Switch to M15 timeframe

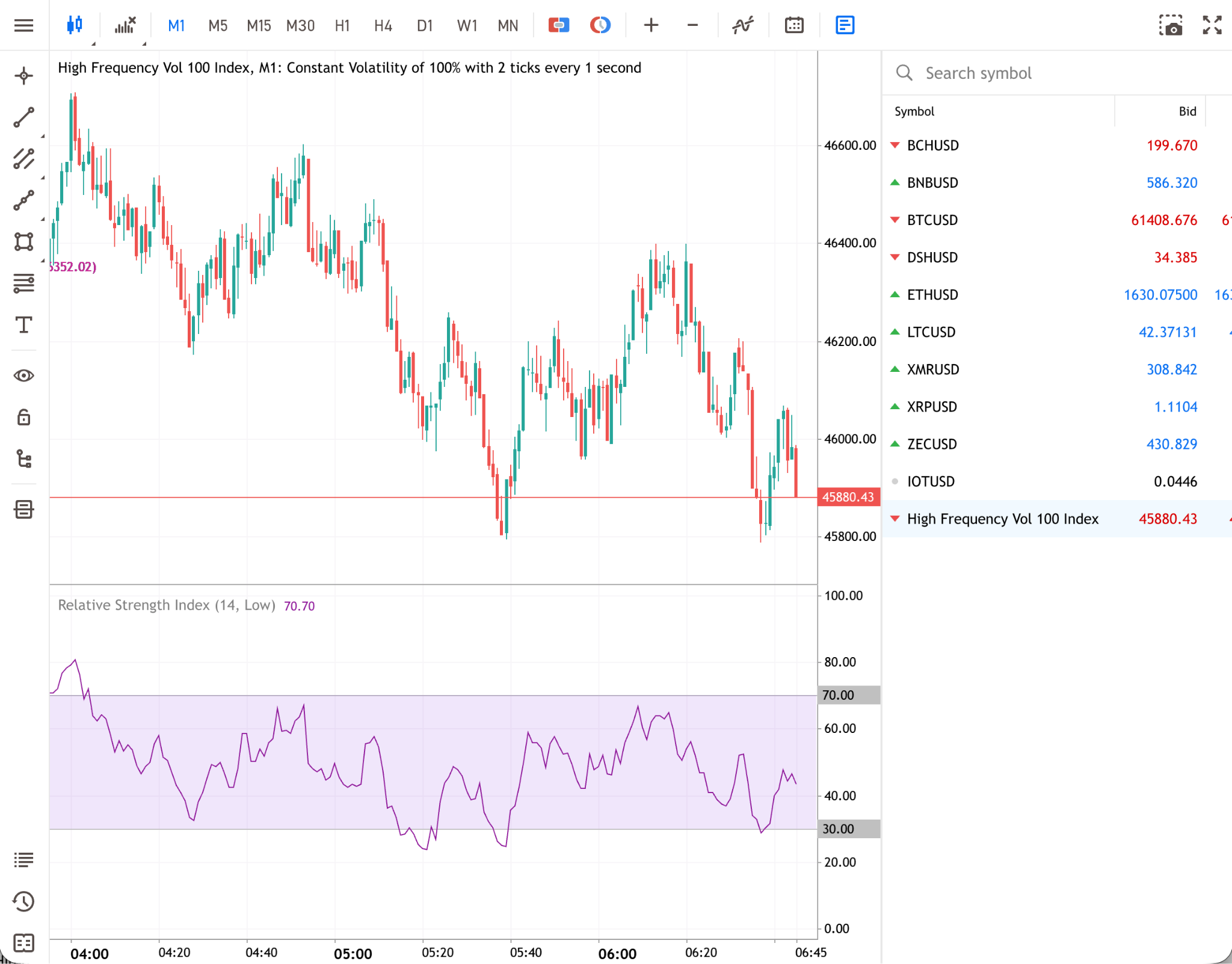pyautogui.click(x=259, y=26)
